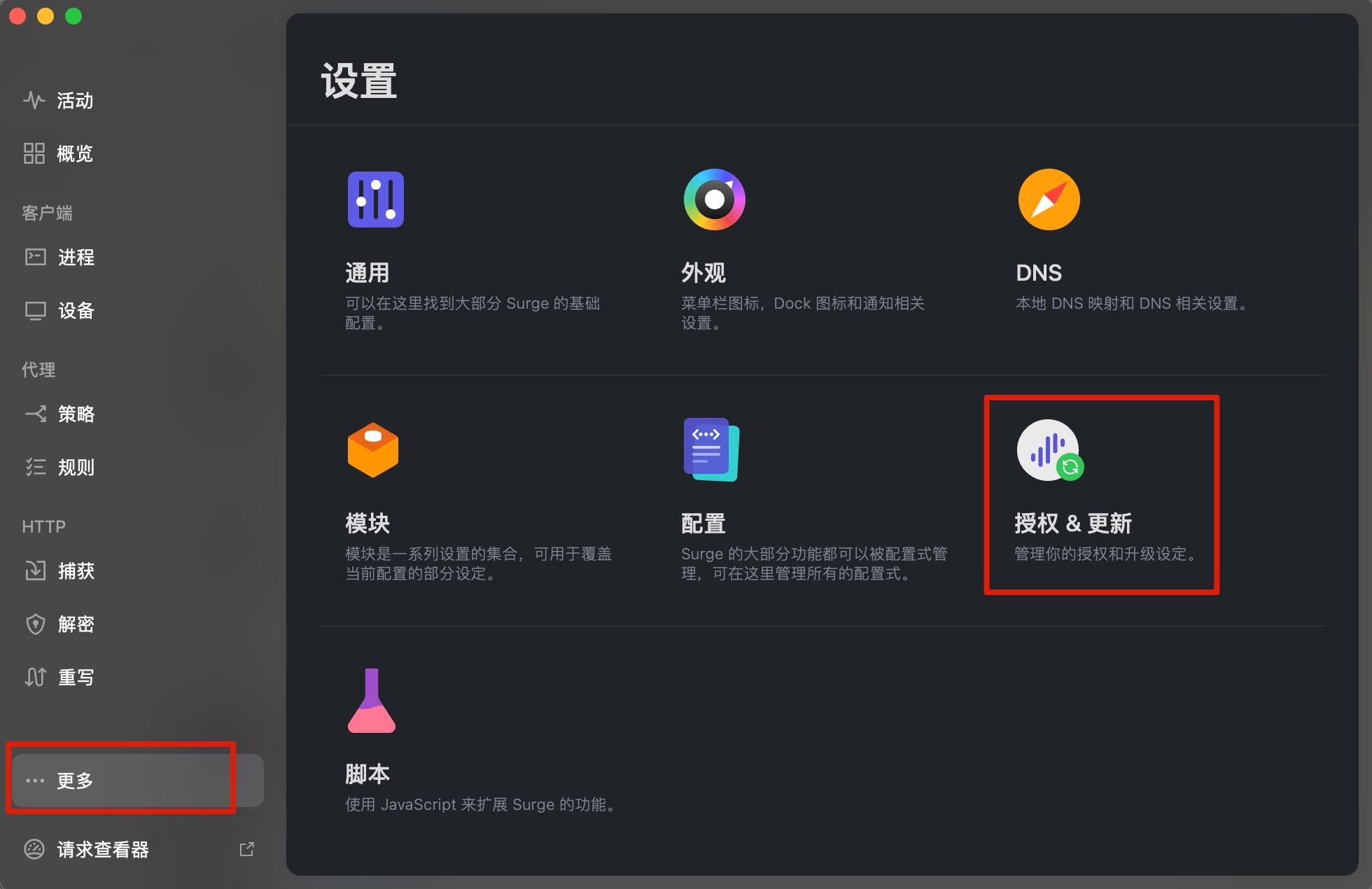Open the 通用 general settings icon

[375, 199]
